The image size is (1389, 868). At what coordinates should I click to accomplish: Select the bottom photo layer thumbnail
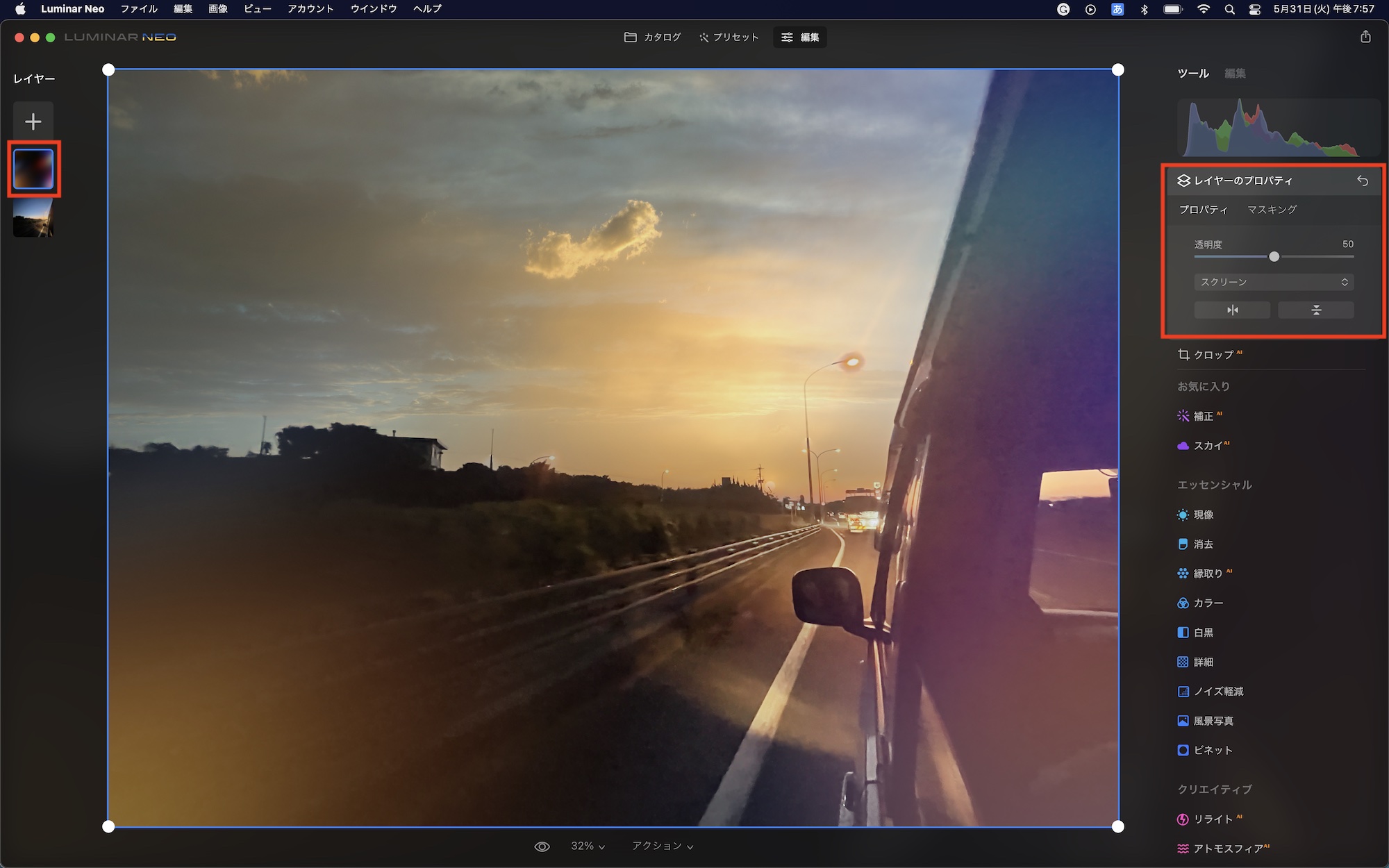(33, 218)
